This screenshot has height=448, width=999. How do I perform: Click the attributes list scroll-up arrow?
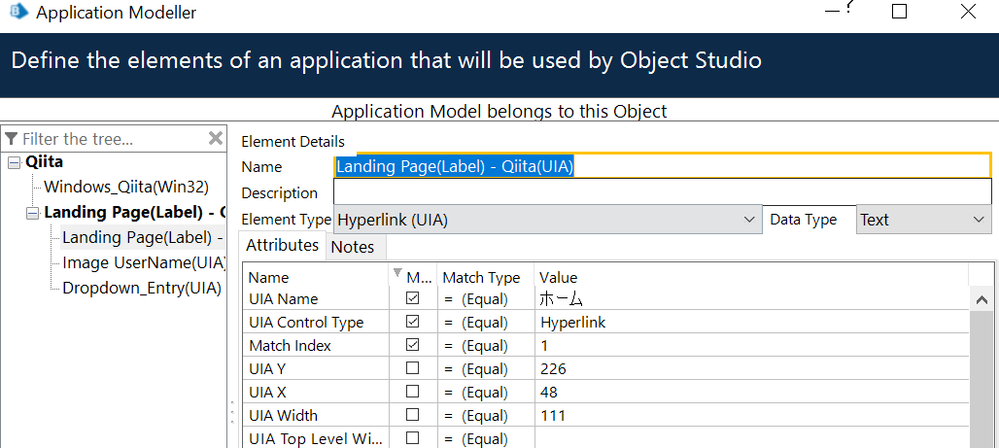(981, 299)
